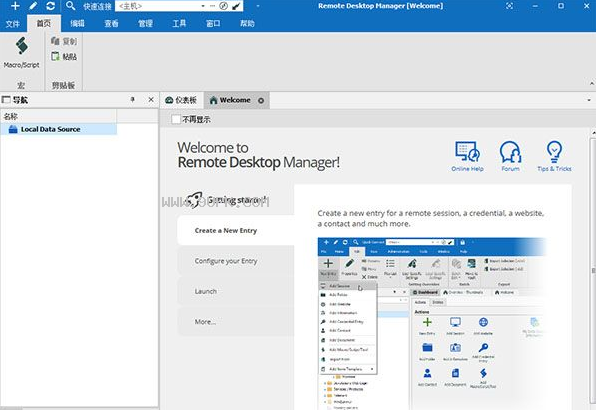This screenshot has height=410, width=596.
Task: Click the plus new entry icon in title bar
Action: pyautogui.click(x=15, y=6)
